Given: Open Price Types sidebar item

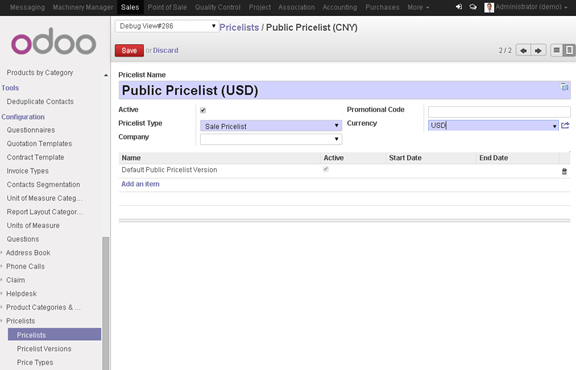Looking at the screenshot, I should [35, 362].
